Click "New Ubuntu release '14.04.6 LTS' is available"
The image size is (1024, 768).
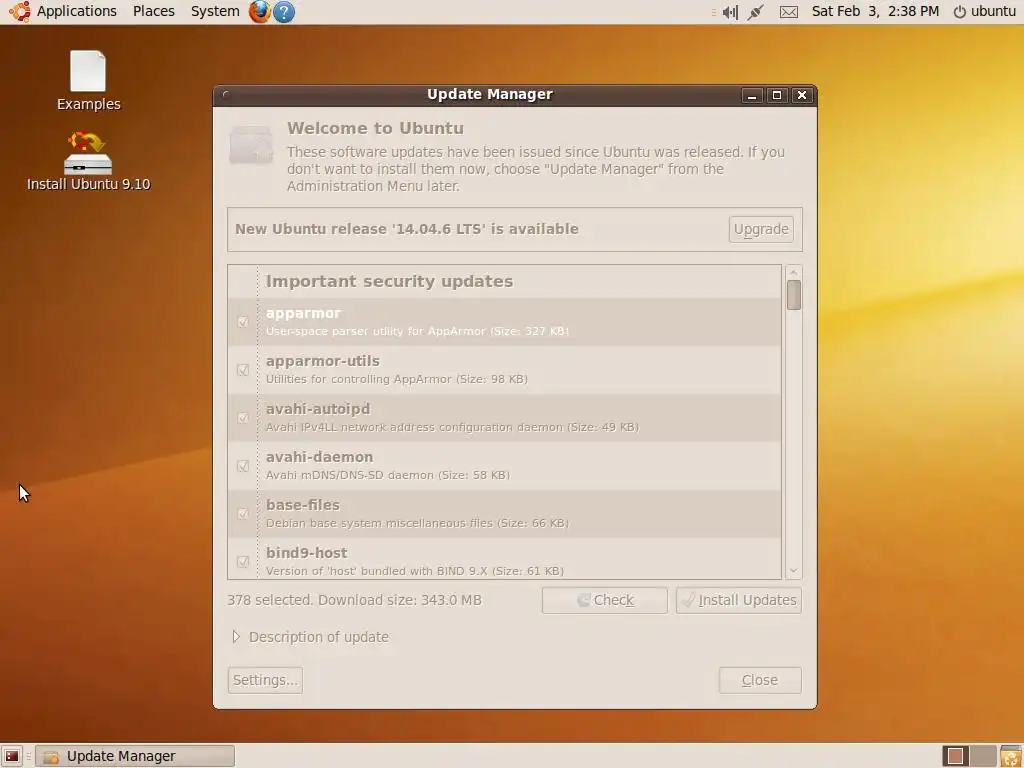pyautogui.click(x=407, y=229)
